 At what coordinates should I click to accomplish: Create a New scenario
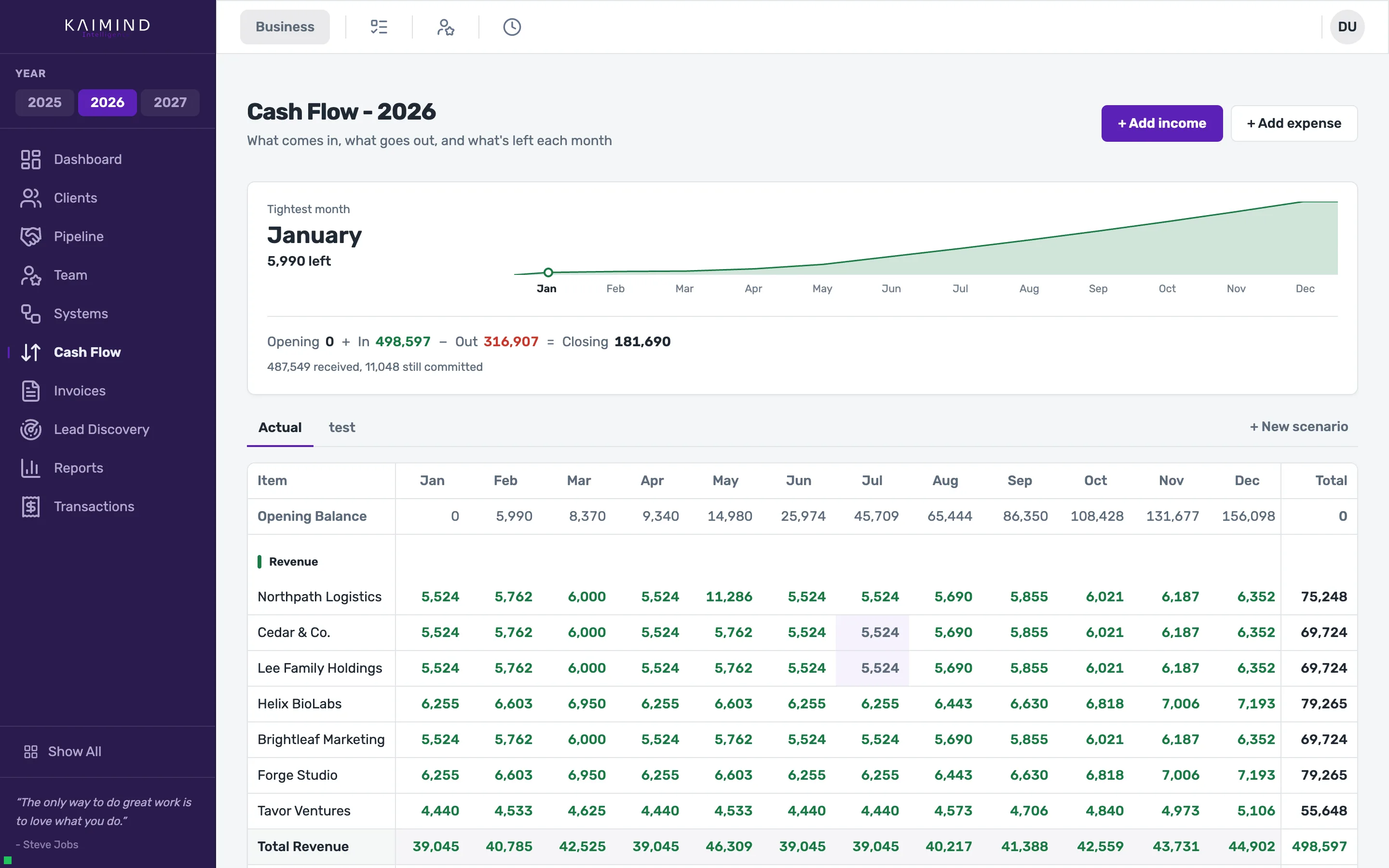[x=1299, y=427]
